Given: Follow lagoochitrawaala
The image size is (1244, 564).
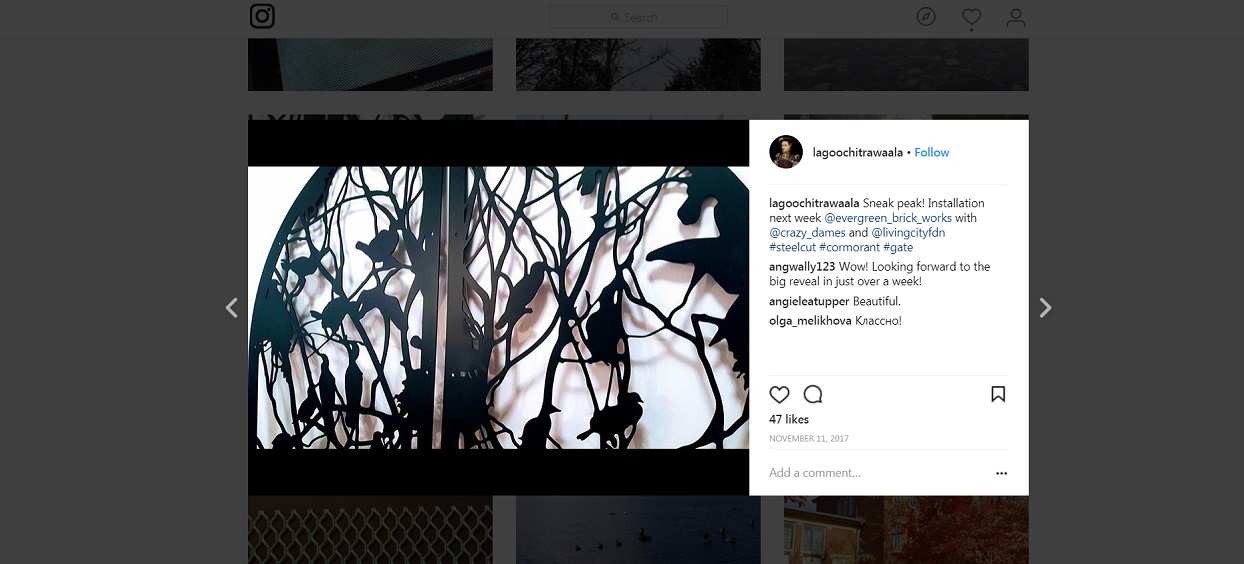Looking at the screenshot, I should pyautogui.click(x=932, y=153).
